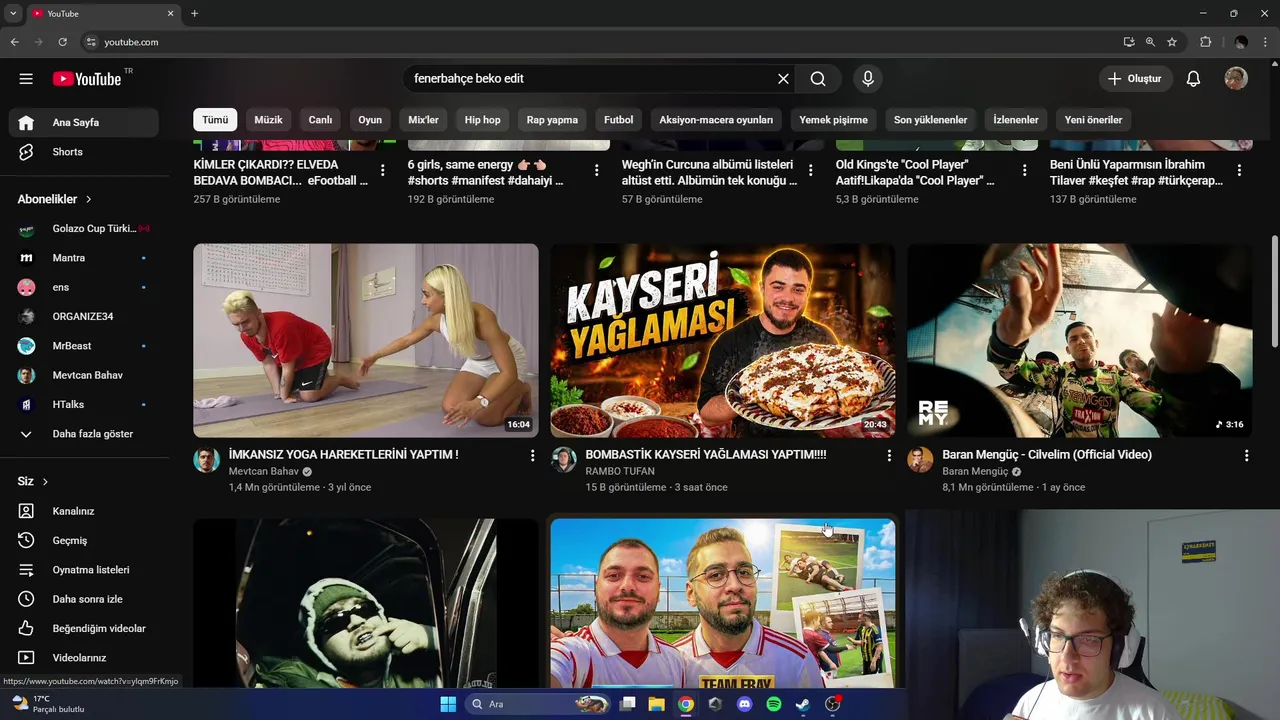Image resolution: width=1280 pixels, height=720 pixels.
Task: Expand the Siz section chevron
Action: (45, 482)
